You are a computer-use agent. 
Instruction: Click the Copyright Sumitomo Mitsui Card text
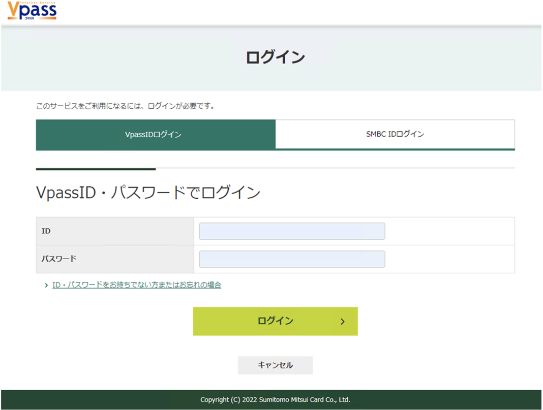[275, 400]
